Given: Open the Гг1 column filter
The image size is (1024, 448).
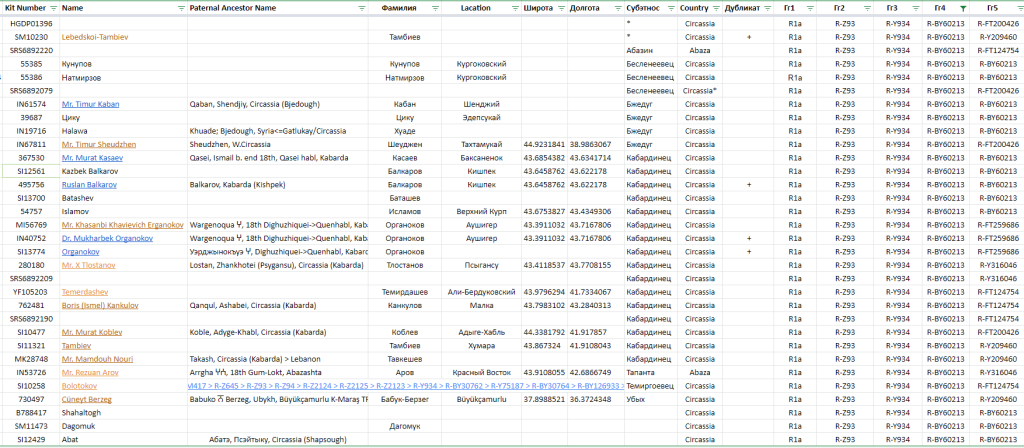Looking at the screenshot, I should 810,8.
